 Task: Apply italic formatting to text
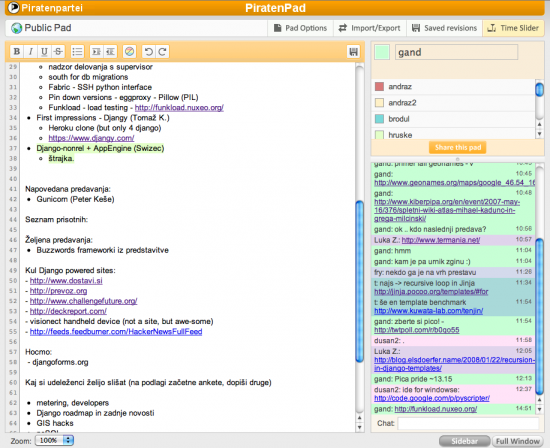pos(31,52)
